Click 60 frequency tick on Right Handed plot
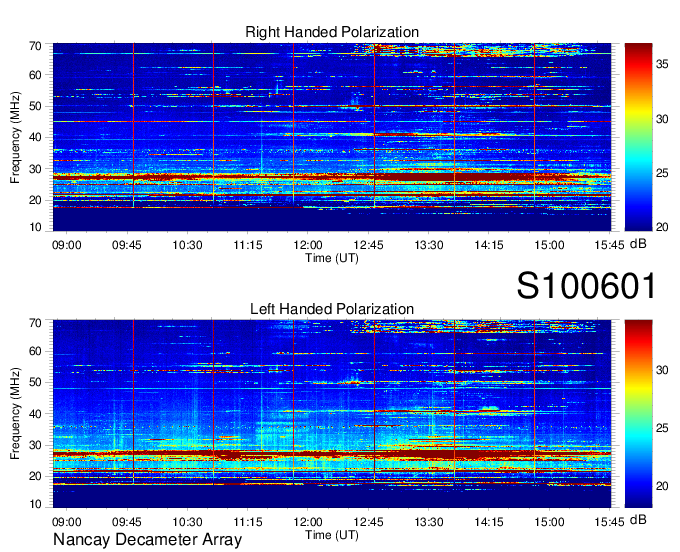This screenshot has height=552, width=680. [x=35, y=75]
